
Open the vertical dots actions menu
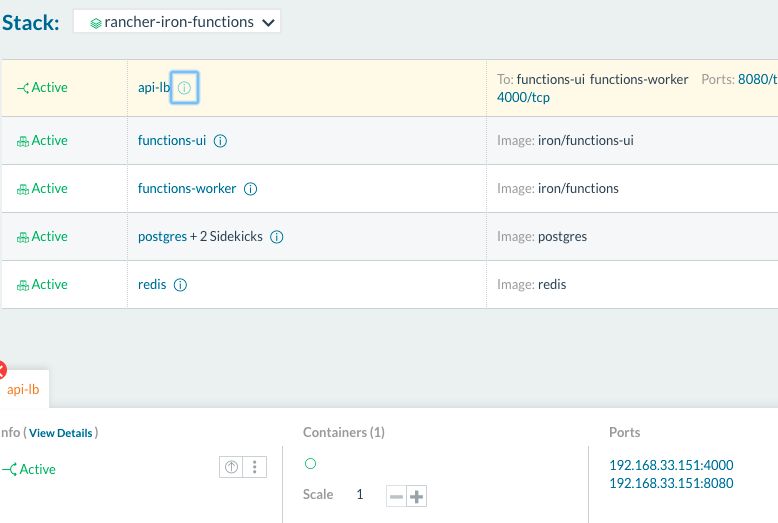point(255,467)
